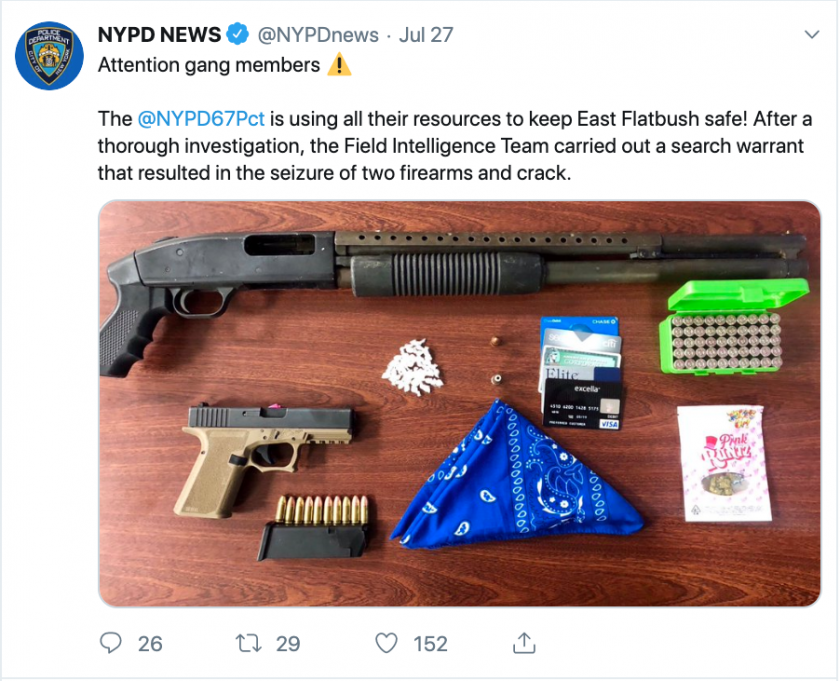The height and width of the screenshot is (681, 840).
Task: Click the like count 152
Action: 430,643
